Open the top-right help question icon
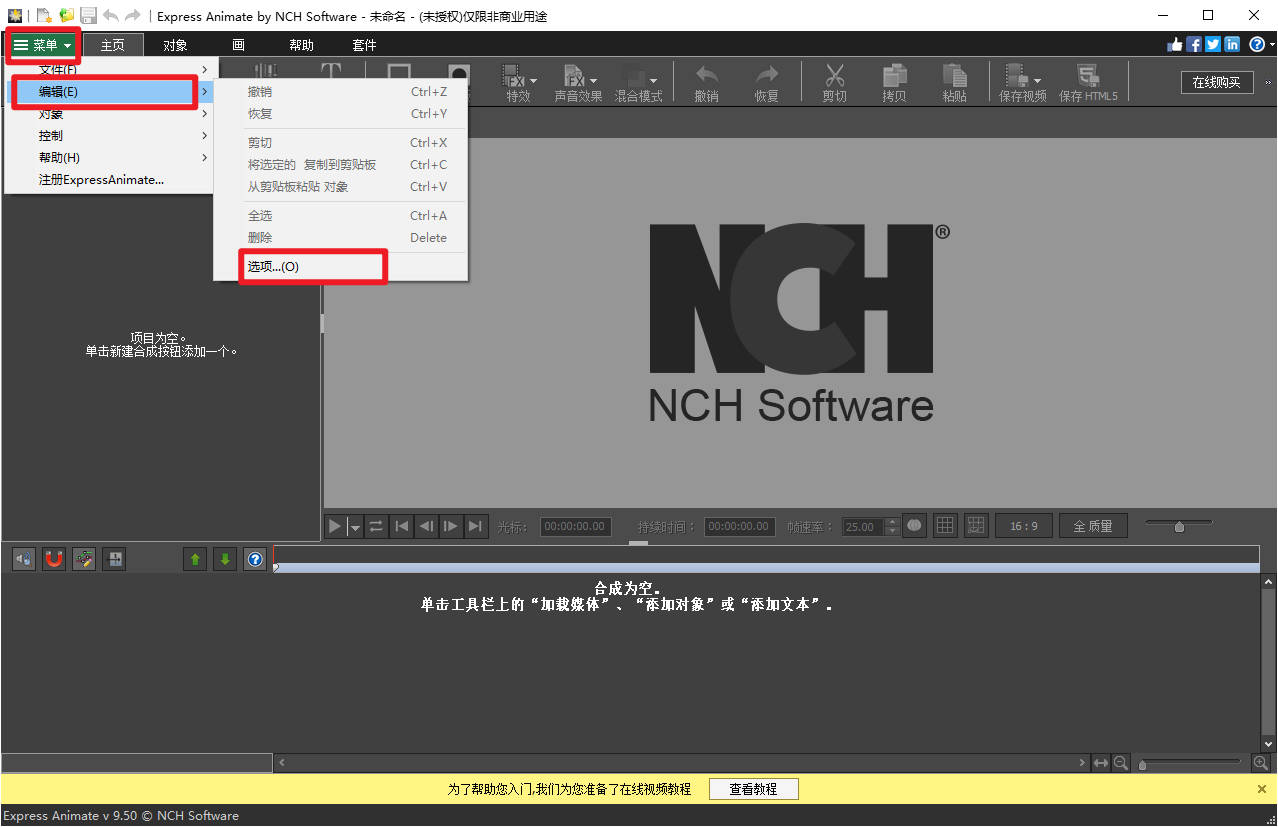 (1257, 44)
